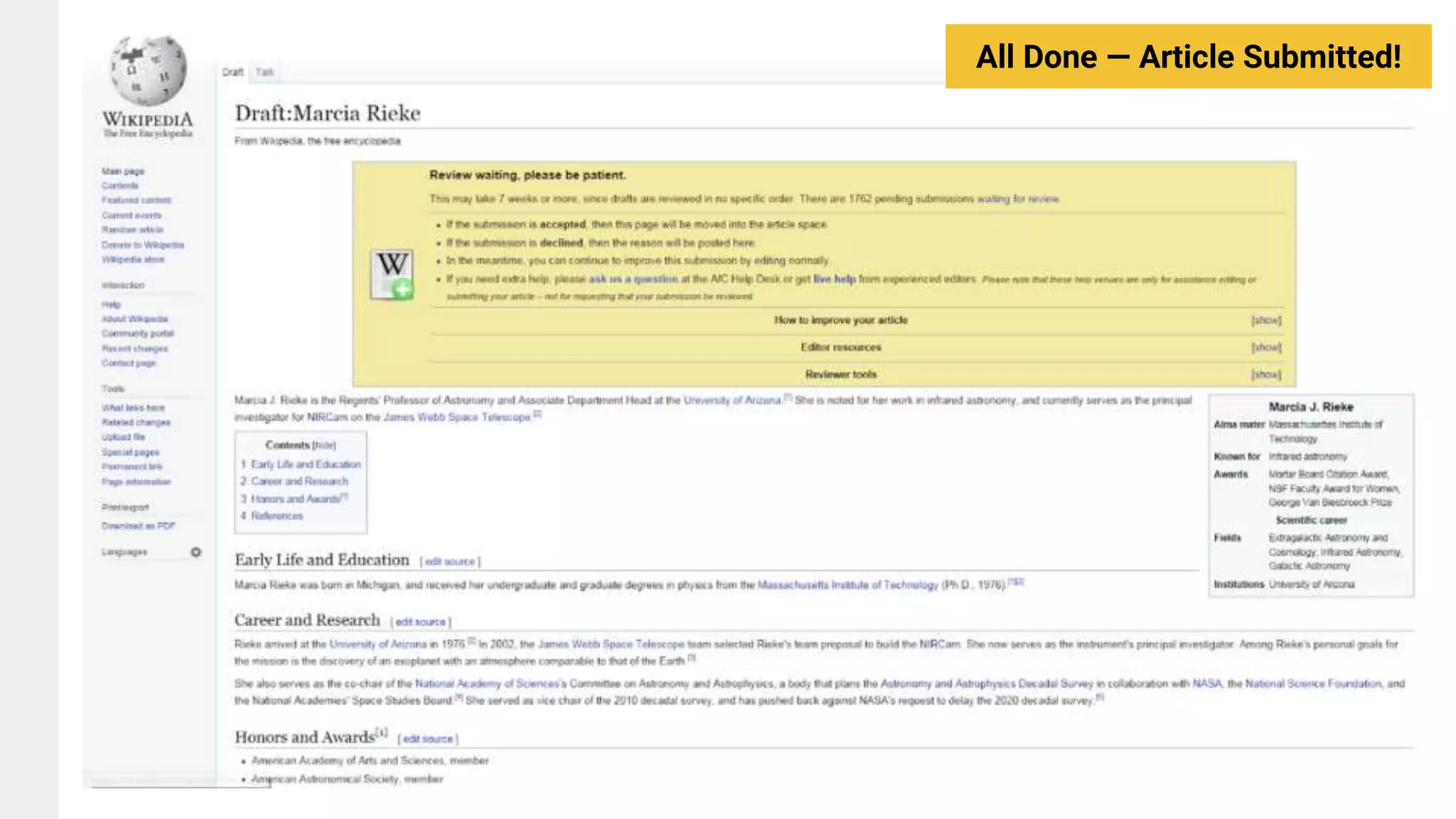Click American Astronomical Society list item

347,780
